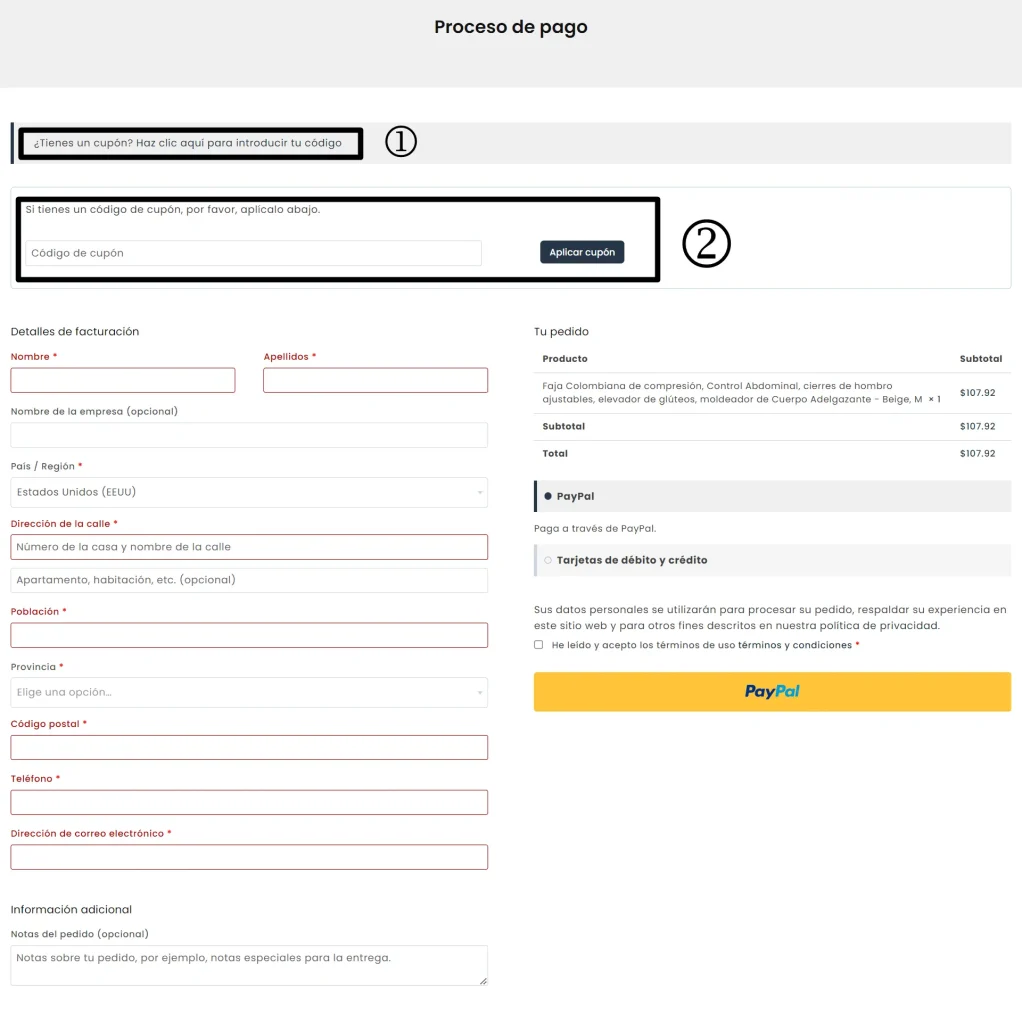
Task: Focus the Teléfono input field
Action: (x=249, y=802)
